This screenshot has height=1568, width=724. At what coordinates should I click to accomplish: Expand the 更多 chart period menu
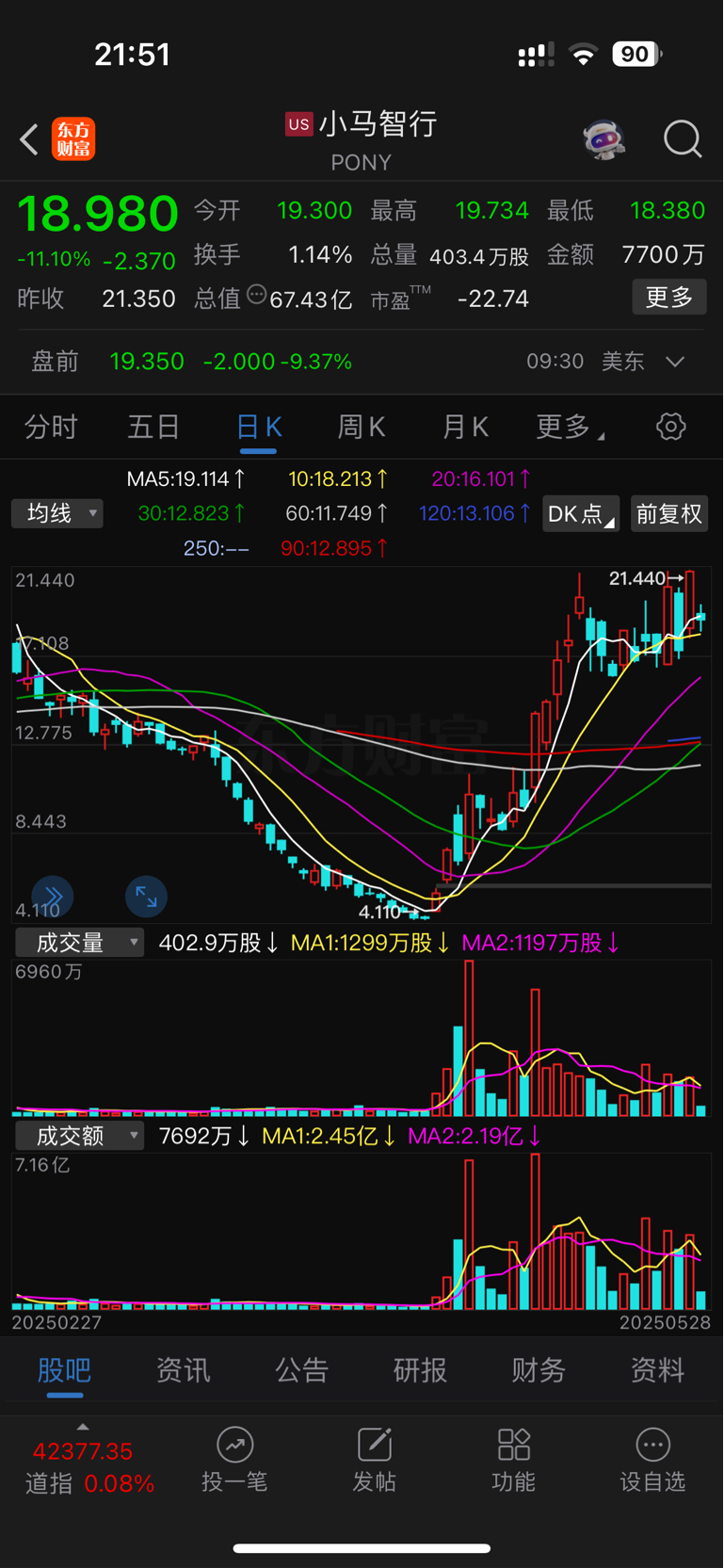(x=571, y=427)
